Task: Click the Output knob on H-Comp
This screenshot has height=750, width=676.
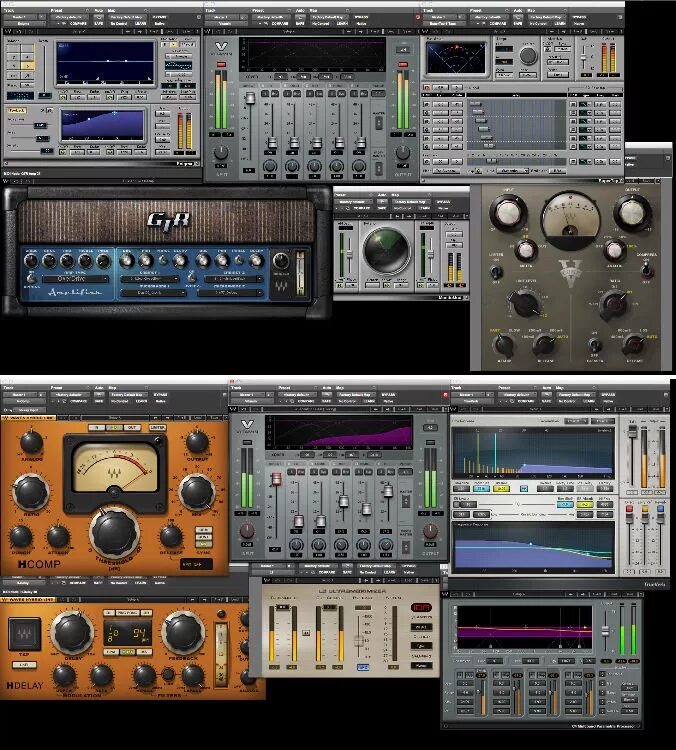Action: (x=197, y=442)
